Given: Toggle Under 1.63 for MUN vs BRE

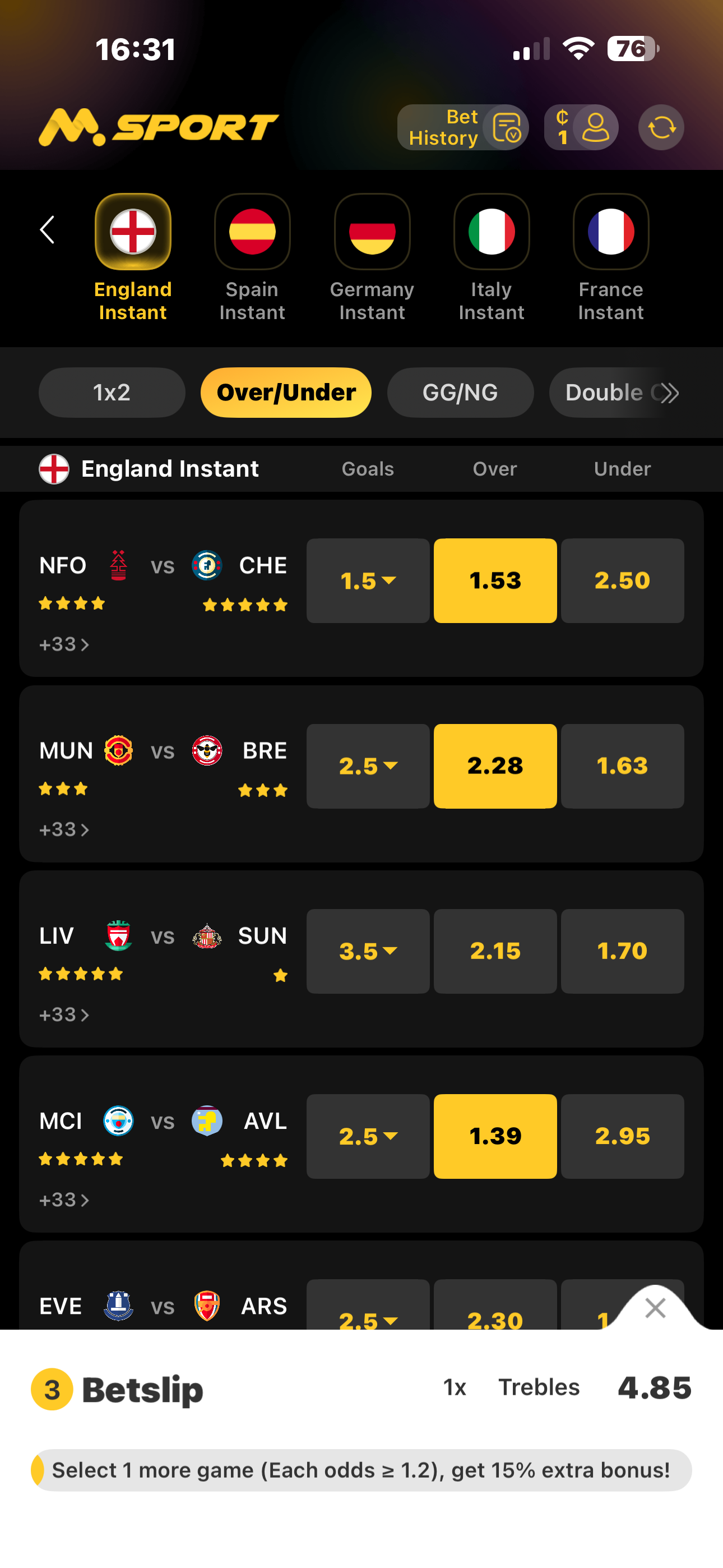Looking at the screenshot, I should point(622,765).
